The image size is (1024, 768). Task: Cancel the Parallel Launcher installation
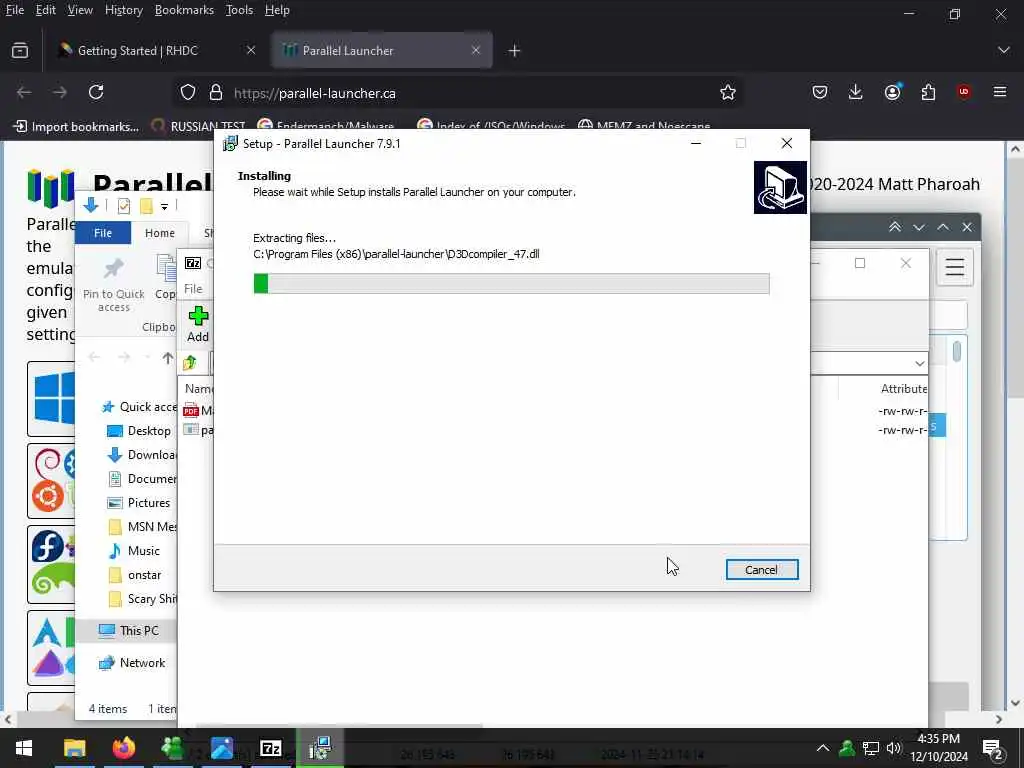click(761, 569)
